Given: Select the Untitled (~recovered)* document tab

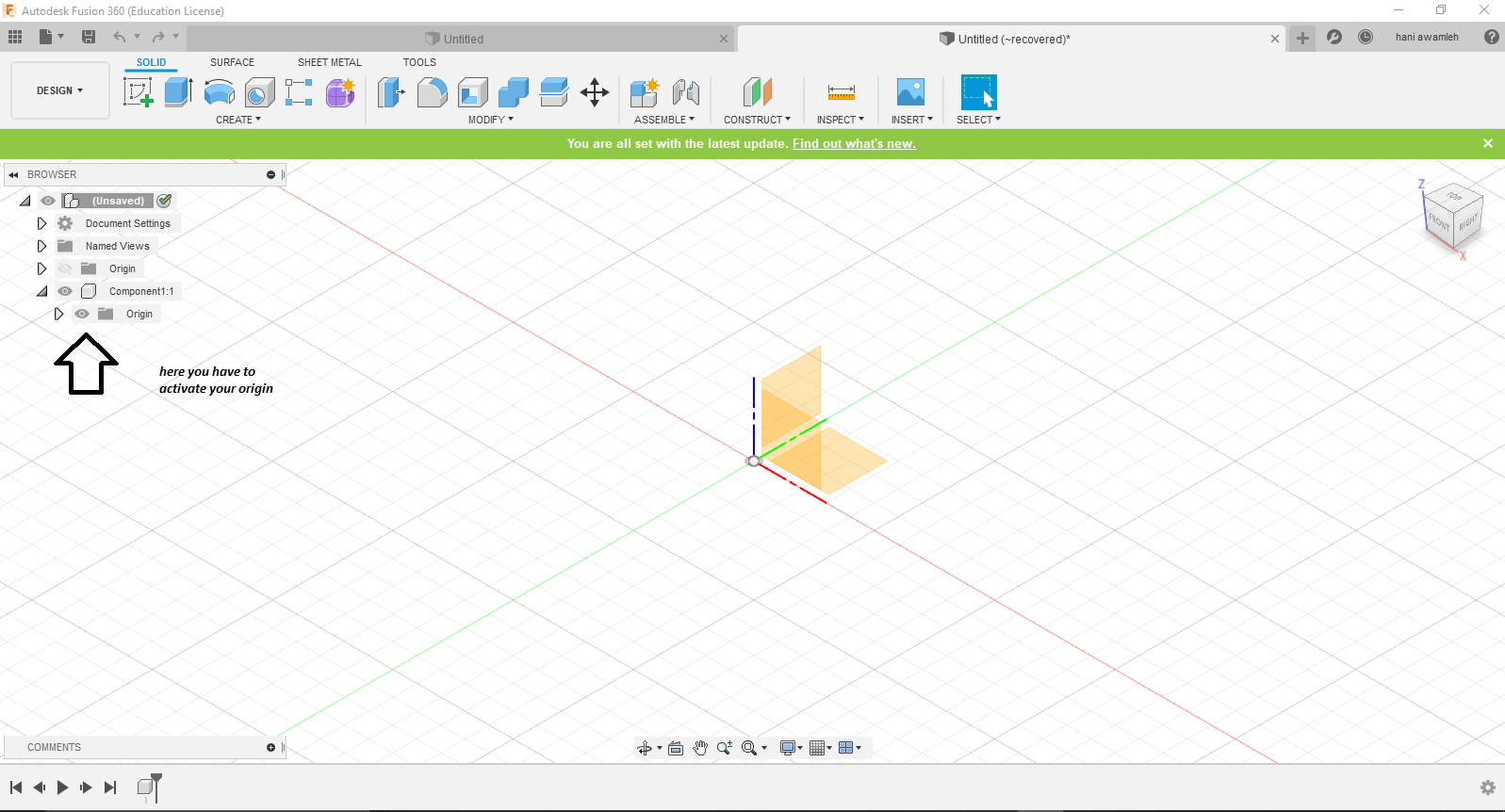Looking at the screenshot, I should 1012,39.
